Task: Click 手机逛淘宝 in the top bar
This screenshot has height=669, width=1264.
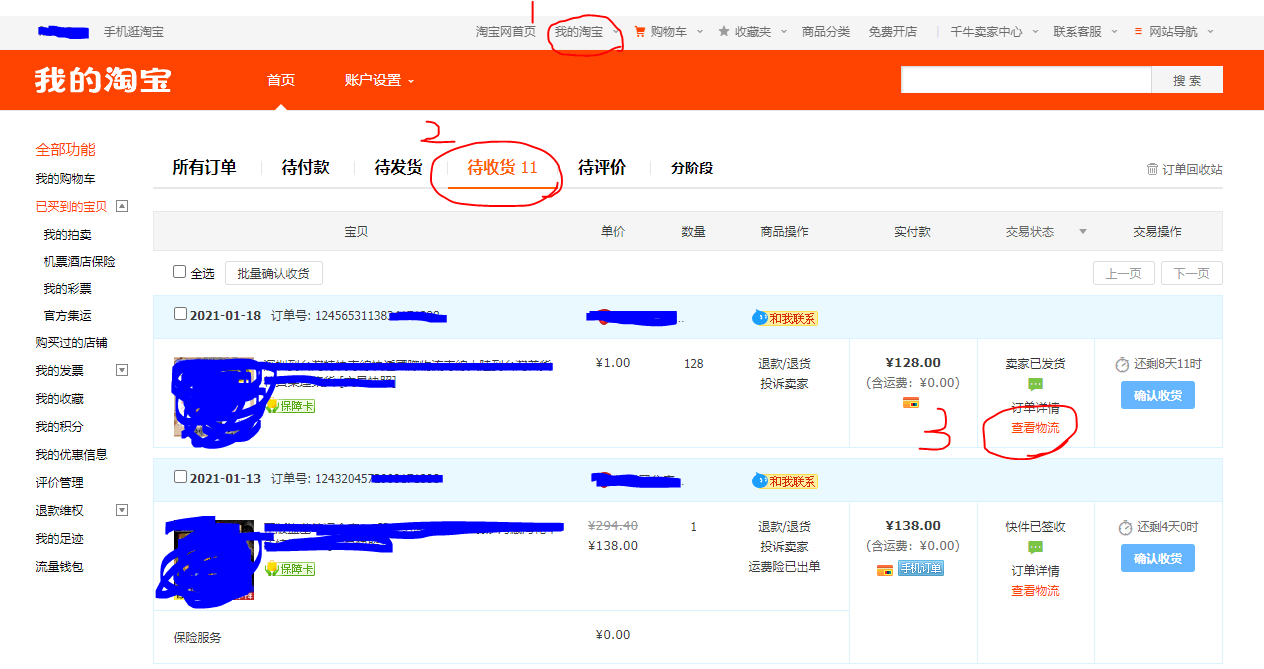Action: click(134, 32)
